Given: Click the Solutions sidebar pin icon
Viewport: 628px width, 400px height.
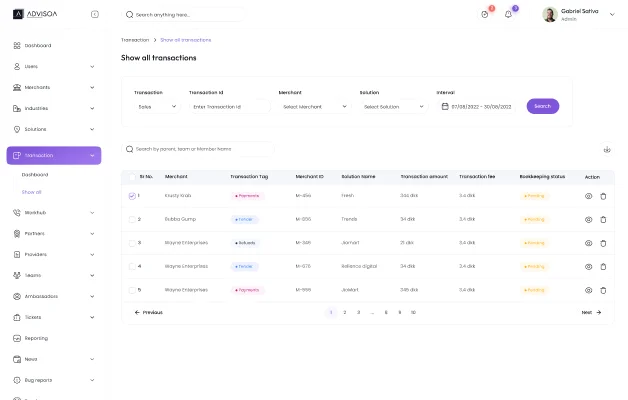Looking at the screenshot, I should click(x=17, y=129).
